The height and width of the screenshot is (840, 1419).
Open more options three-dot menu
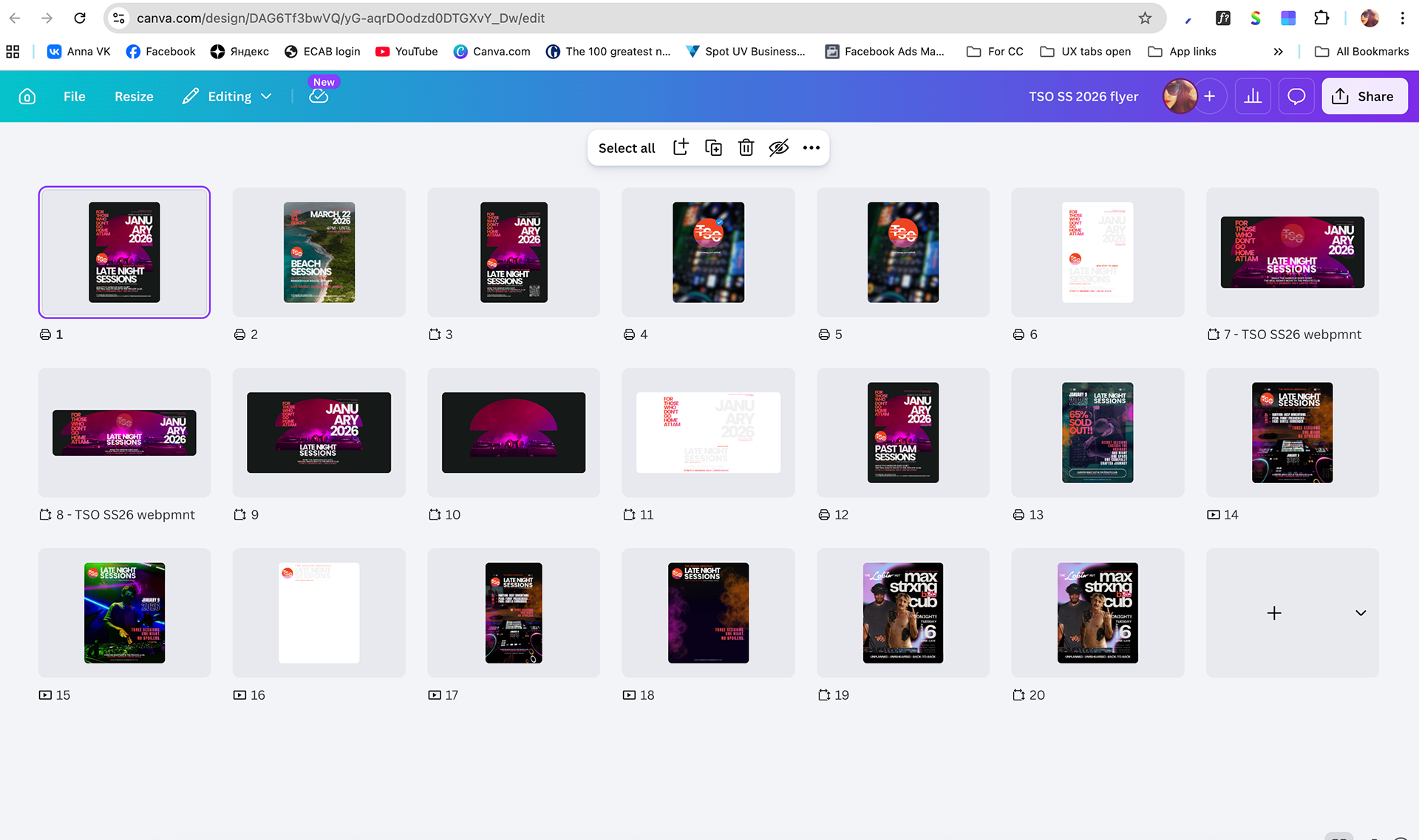pos(811,148)
